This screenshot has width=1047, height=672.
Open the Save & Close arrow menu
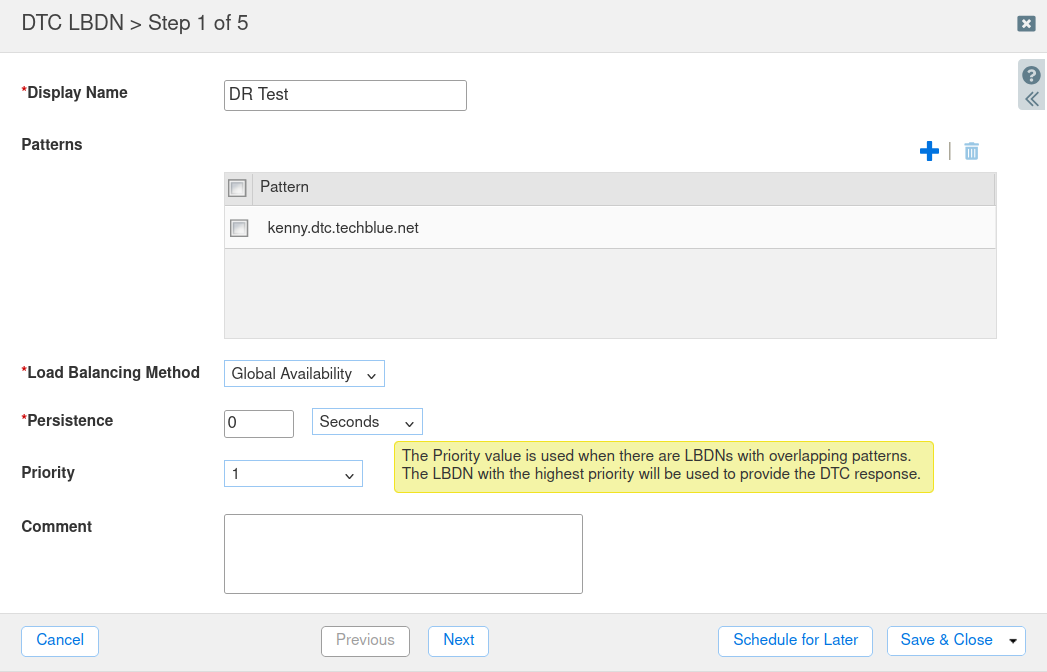pyautogui.click(x=1015, y=641)
